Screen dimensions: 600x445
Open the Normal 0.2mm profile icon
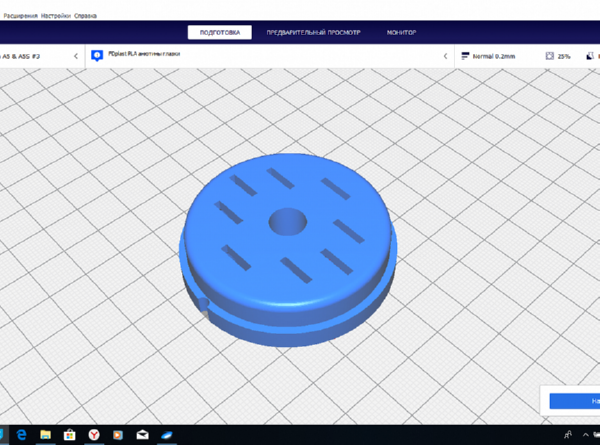tap(465, 56)
